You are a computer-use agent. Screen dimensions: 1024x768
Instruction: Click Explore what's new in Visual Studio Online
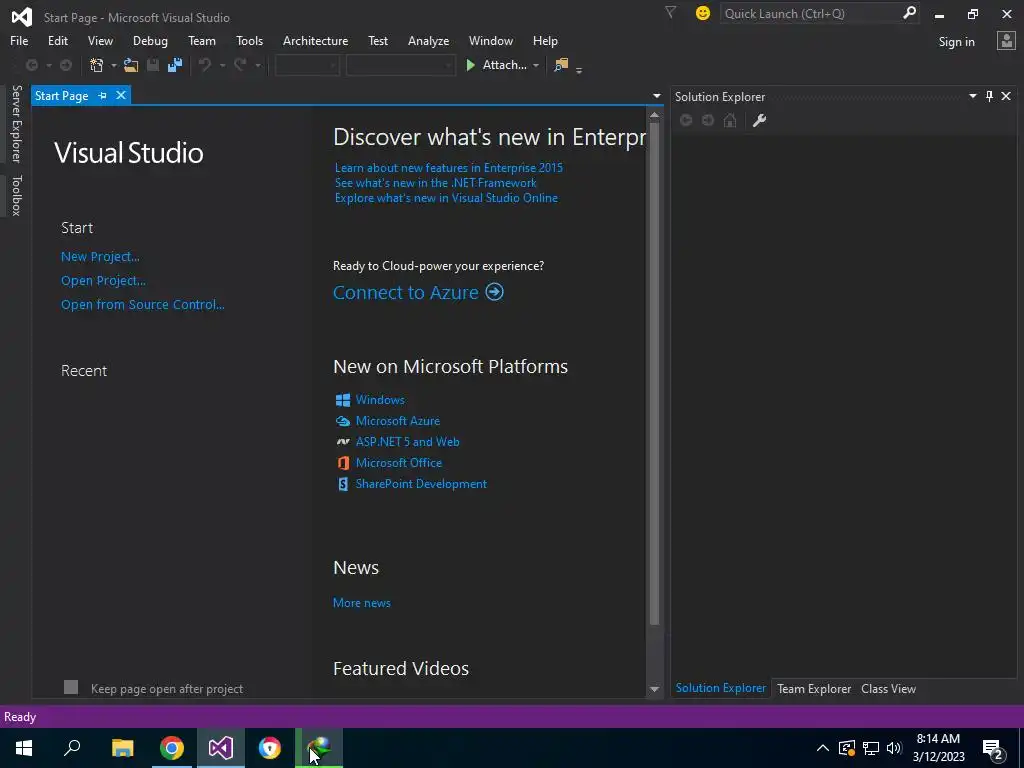(446, 198)
